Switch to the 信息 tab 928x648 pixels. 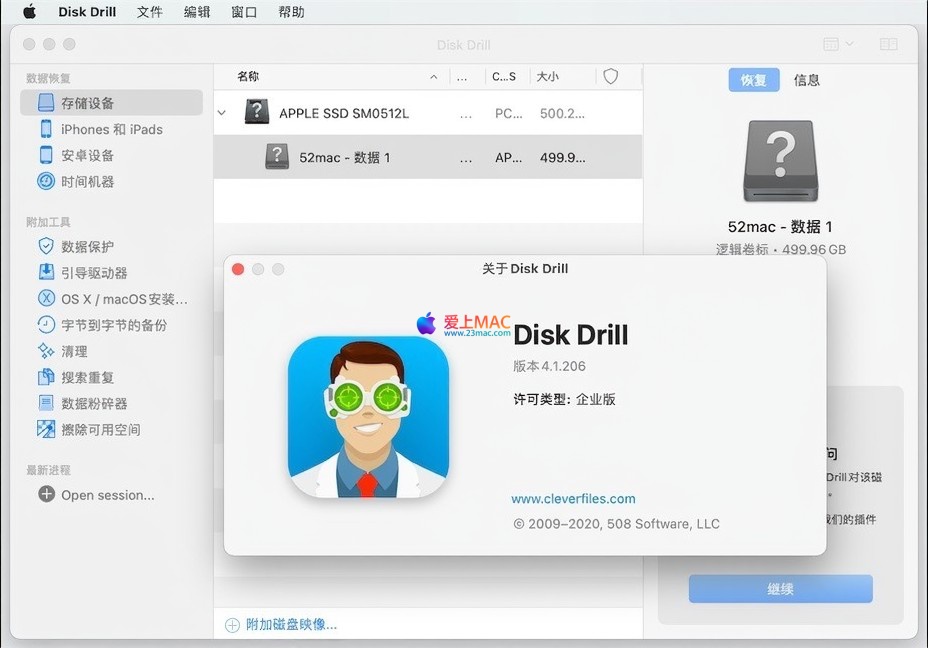[806, 80]
